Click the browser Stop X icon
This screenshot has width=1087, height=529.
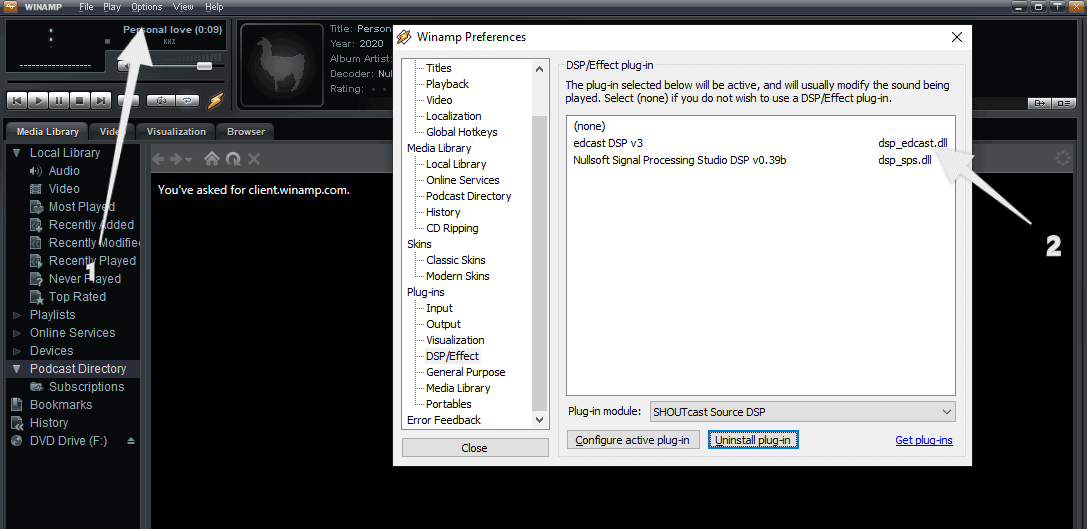click(x=254, y=159)
